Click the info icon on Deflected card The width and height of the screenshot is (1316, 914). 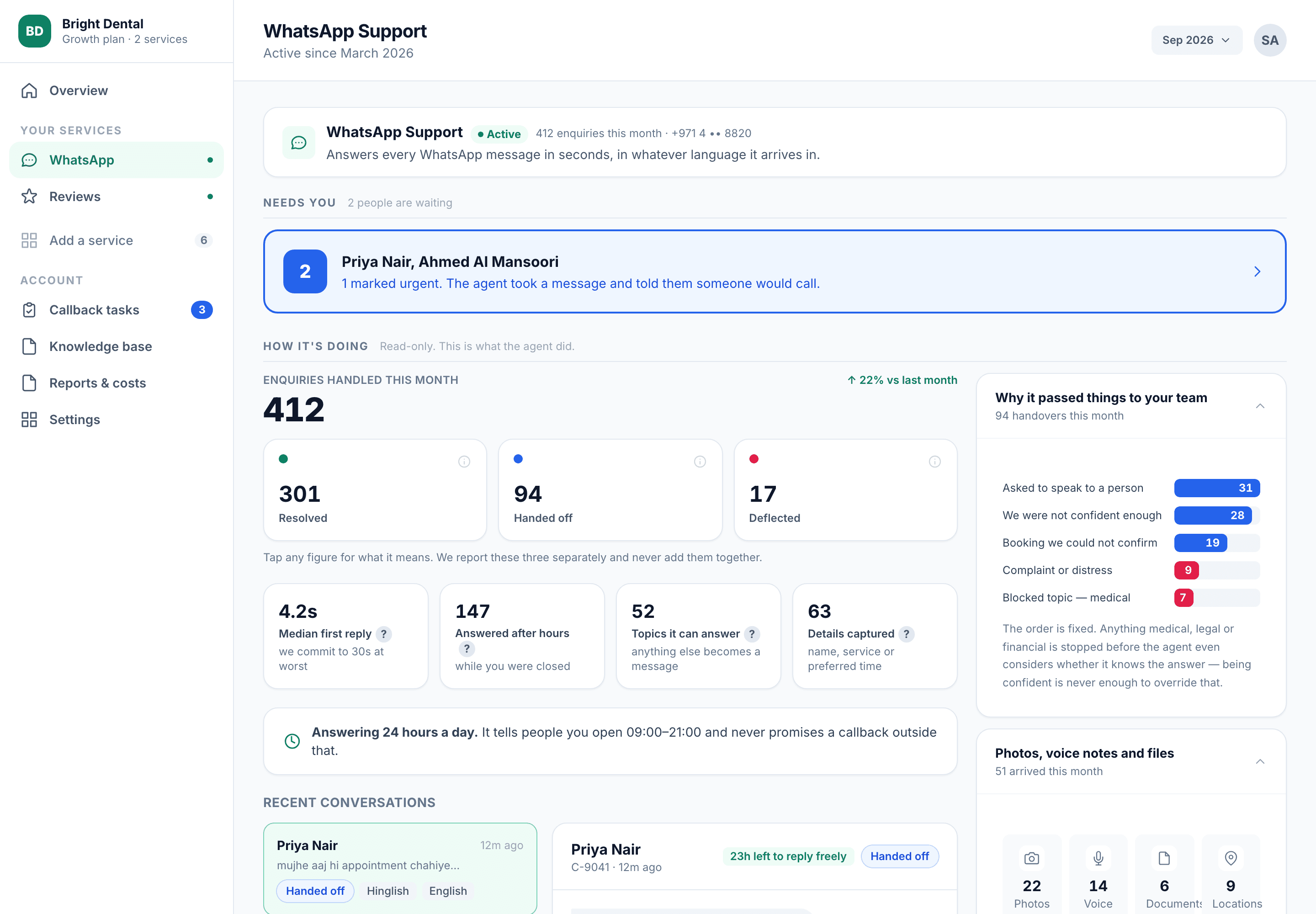tap(934, 462)
